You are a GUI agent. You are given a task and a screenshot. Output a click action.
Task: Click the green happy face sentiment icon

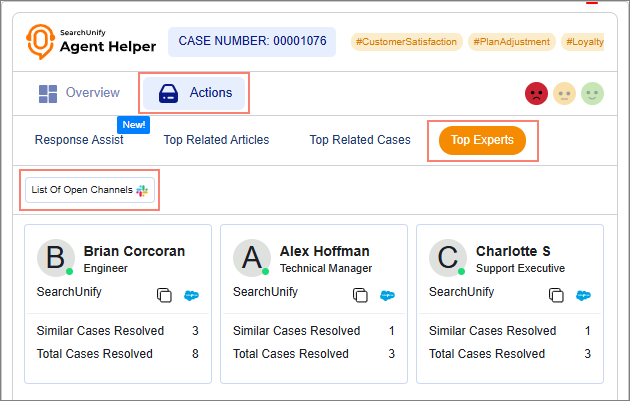(x=592, y=93)
